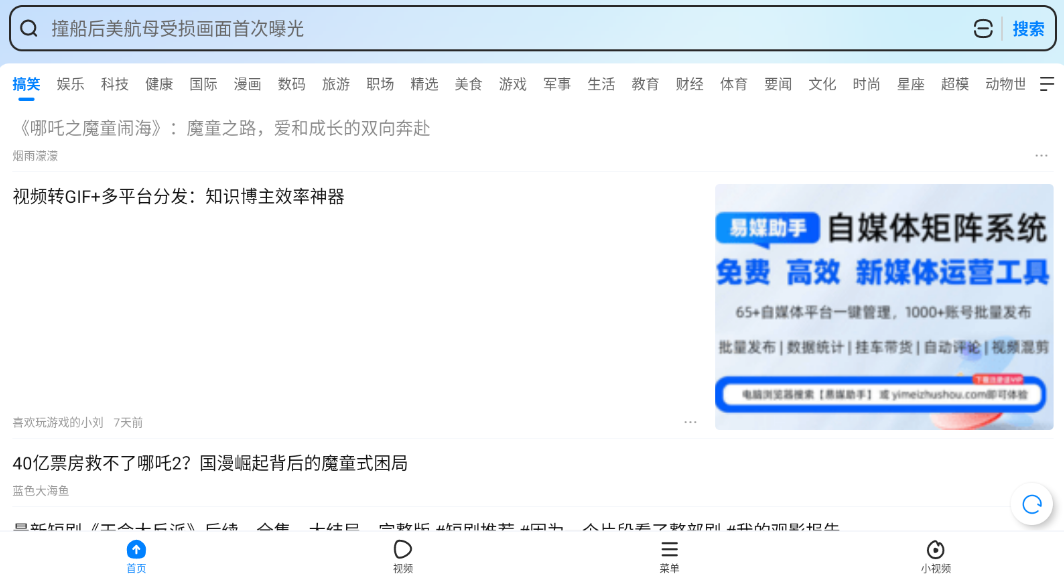Open the 健康 tab
This screenshot has width=1064, height=577.
159,84
